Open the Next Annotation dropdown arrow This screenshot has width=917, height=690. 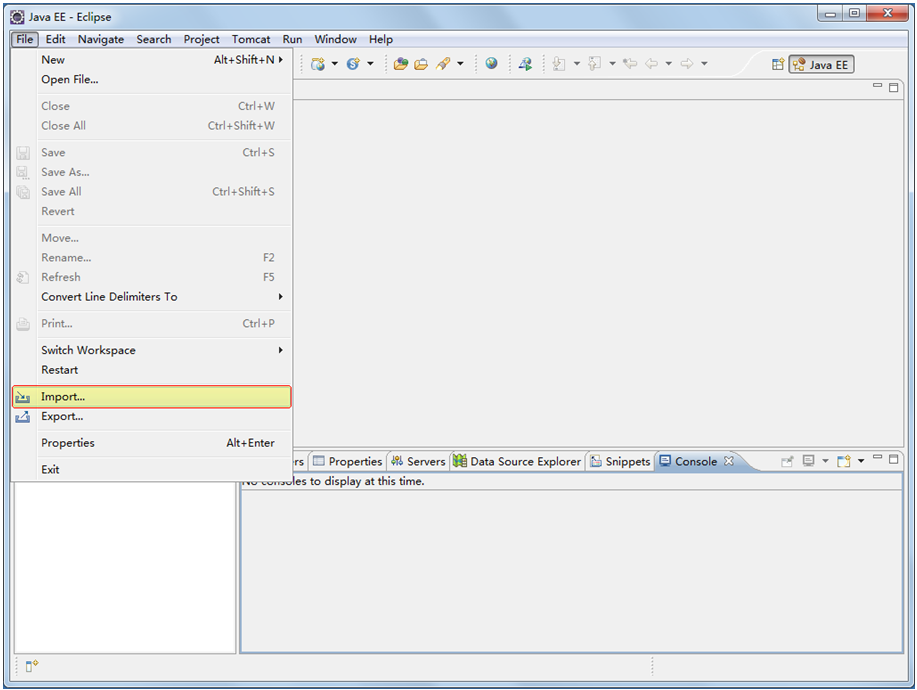point(576,64)
